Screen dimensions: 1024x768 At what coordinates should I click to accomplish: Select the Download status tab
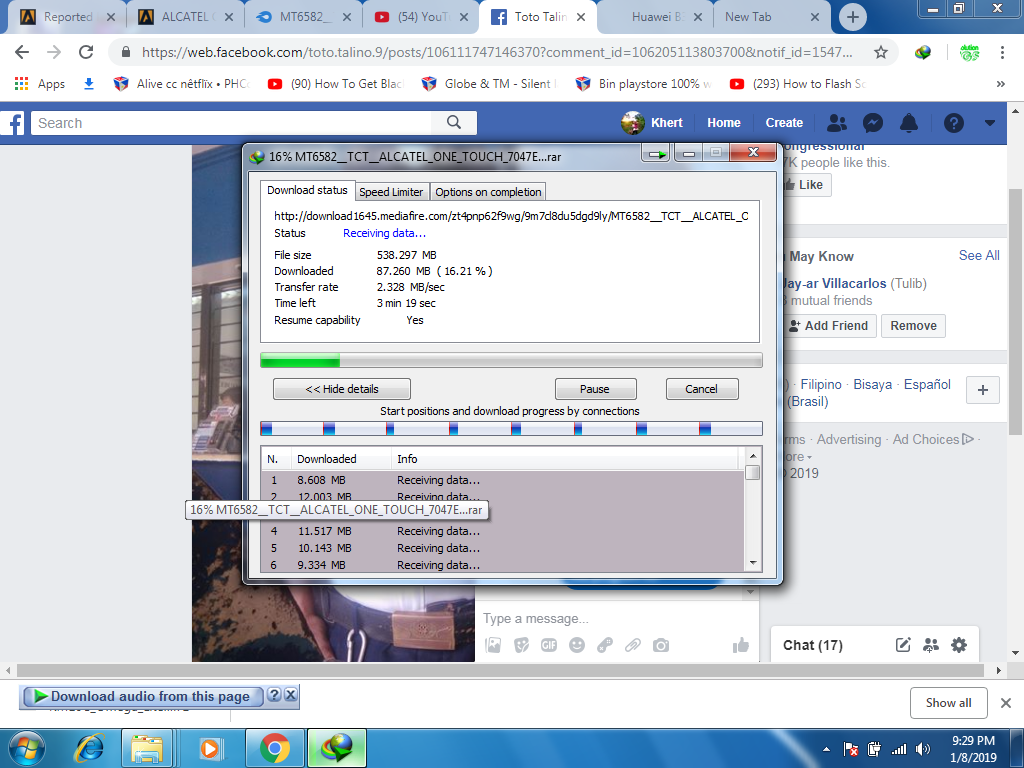click(308, 190)
